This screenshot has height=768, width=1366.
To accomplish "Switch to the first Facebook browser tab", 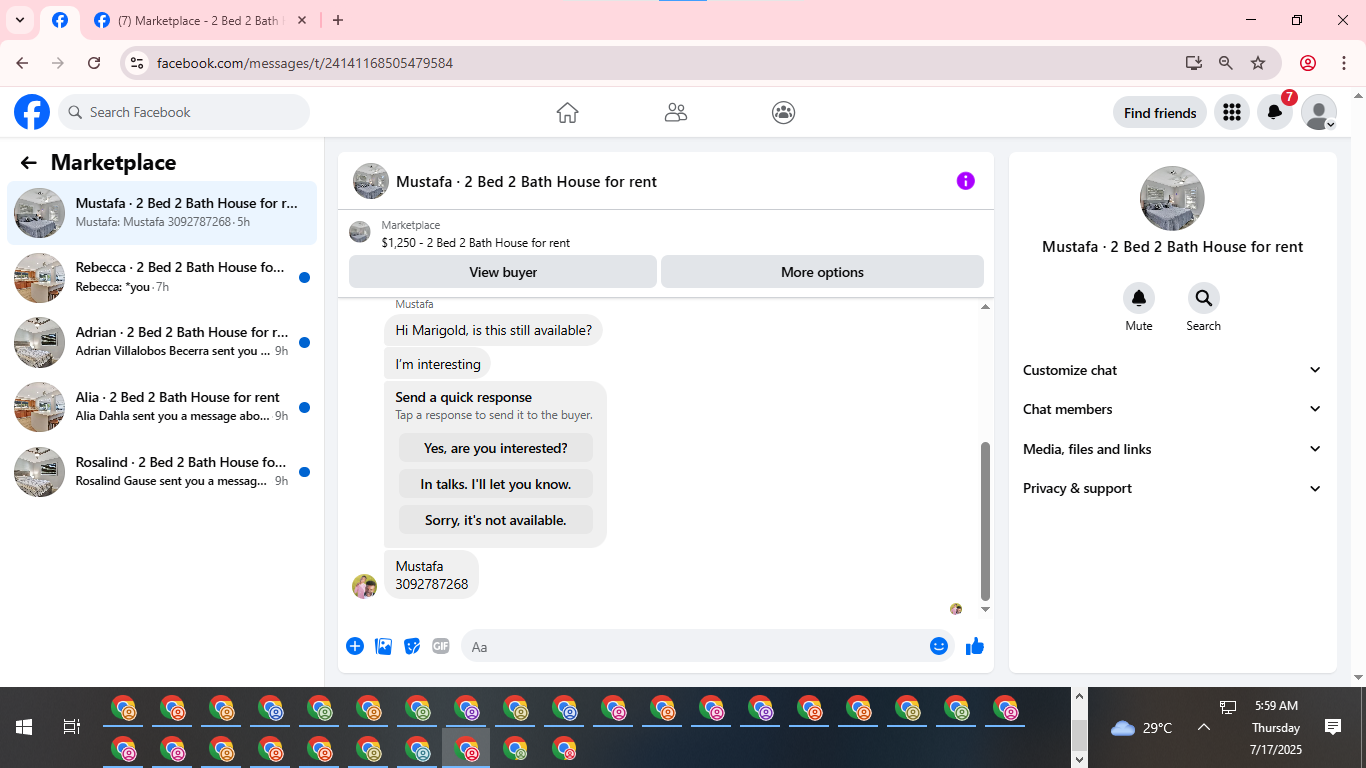I will (x=60, y=20).
